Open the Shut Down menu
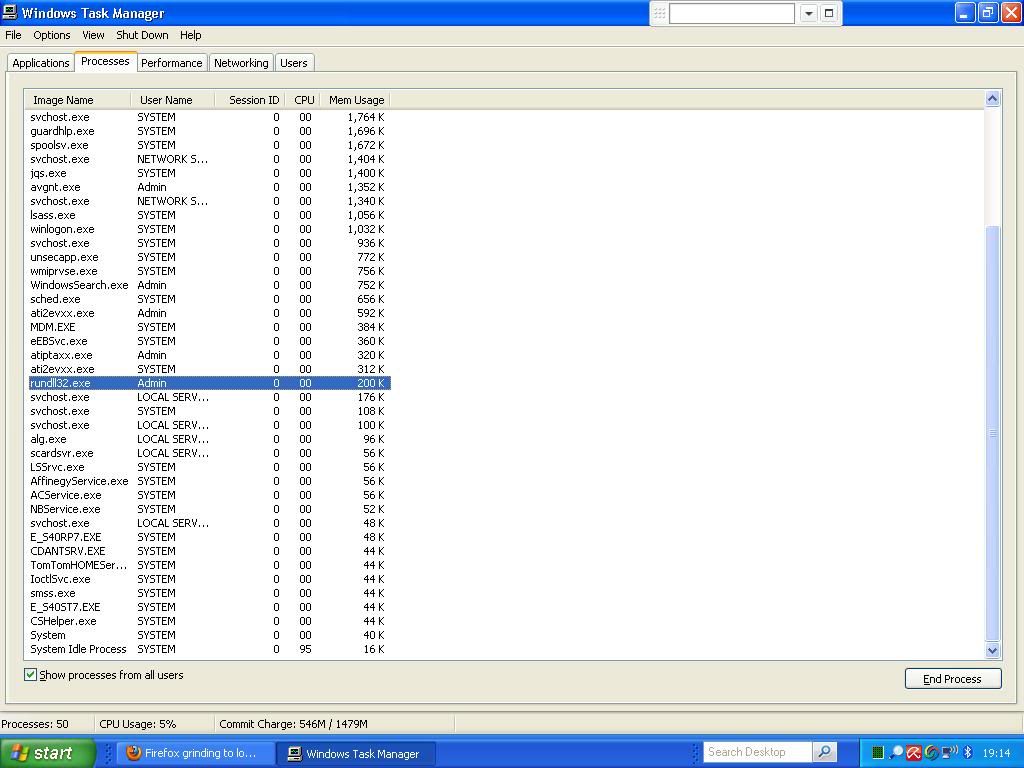1024x768 pixels. point(142,35)
